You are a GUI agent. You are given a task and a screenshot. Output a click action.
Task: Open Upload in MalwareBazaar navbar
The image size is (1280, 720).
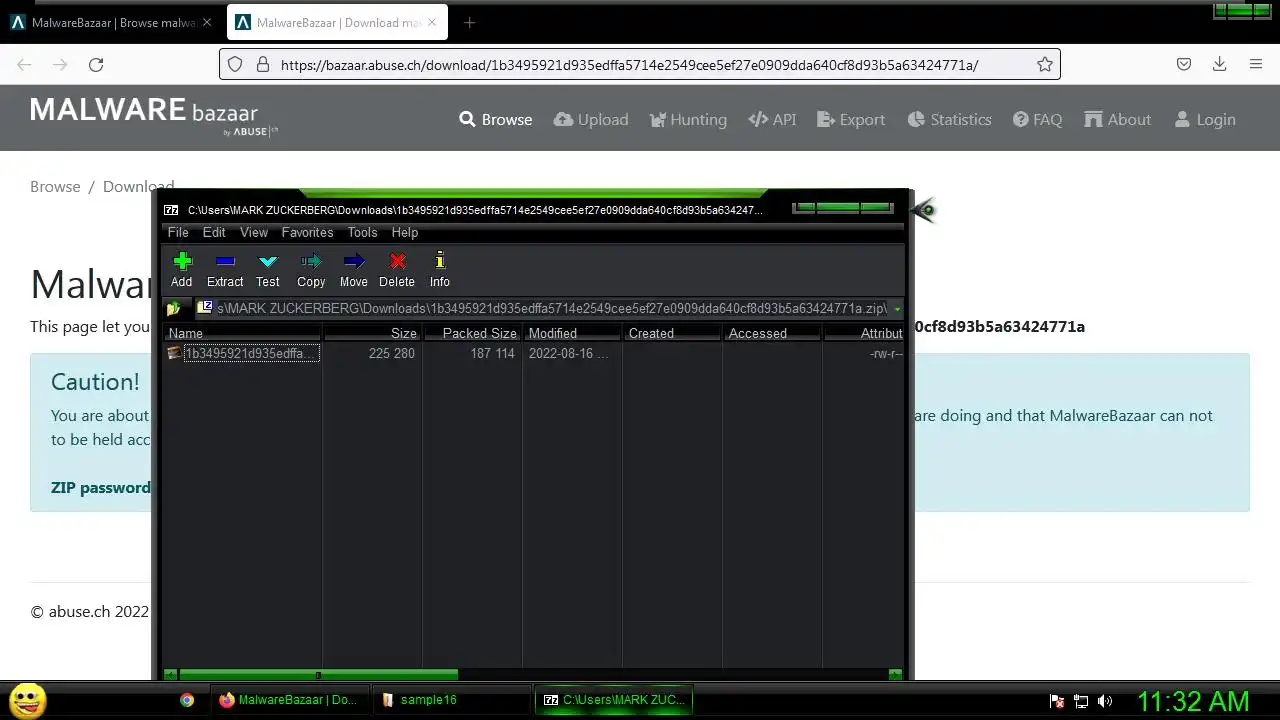(x=591, y=119)
